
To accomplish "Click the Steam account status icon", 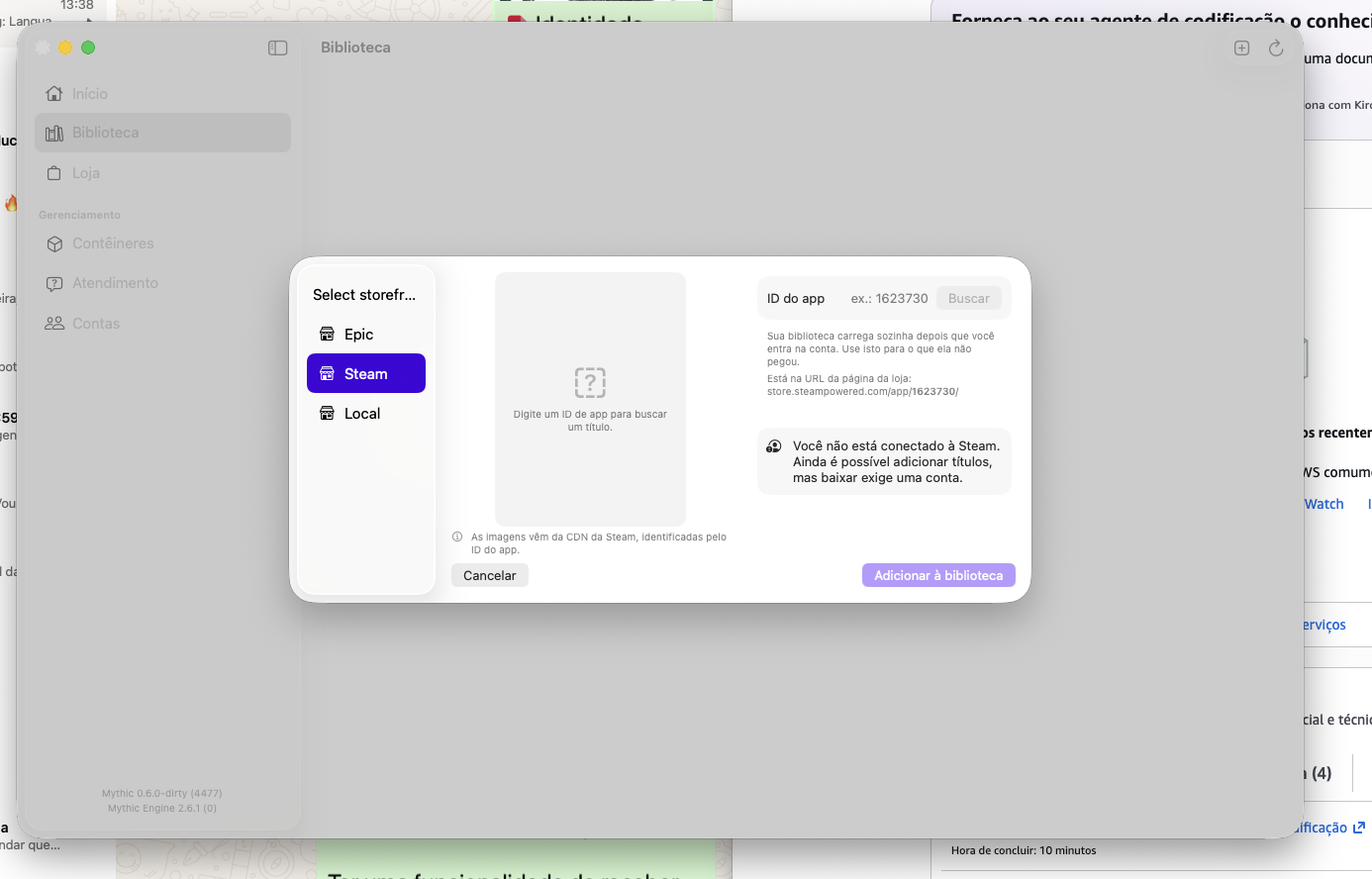I will point(774,446).
